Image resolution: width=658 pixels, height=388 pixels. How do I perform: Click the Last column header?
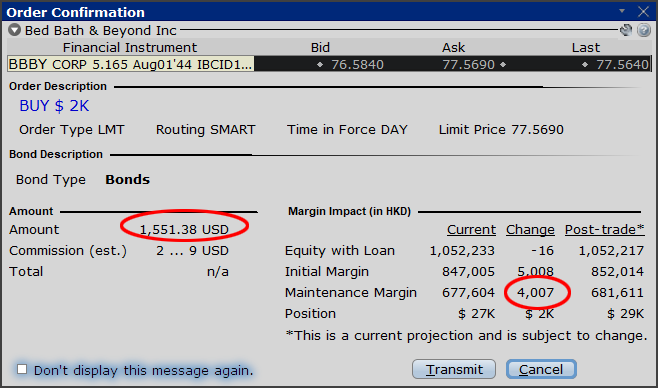click(x=585, y=47)
